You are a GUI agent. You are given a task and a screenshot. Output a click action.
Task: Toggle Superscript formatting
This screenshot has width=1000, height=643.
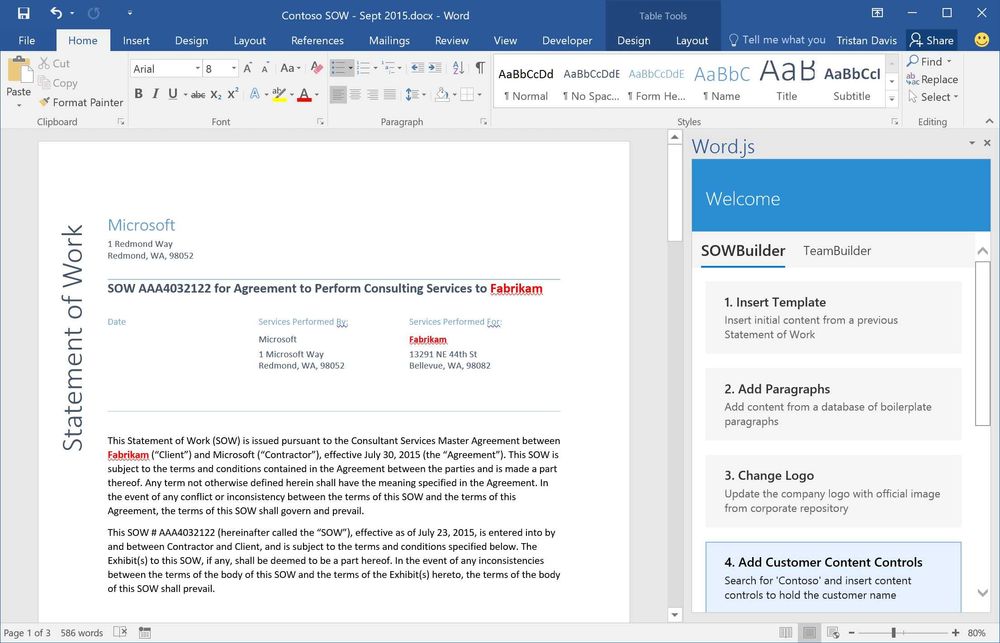pos(233,94)
